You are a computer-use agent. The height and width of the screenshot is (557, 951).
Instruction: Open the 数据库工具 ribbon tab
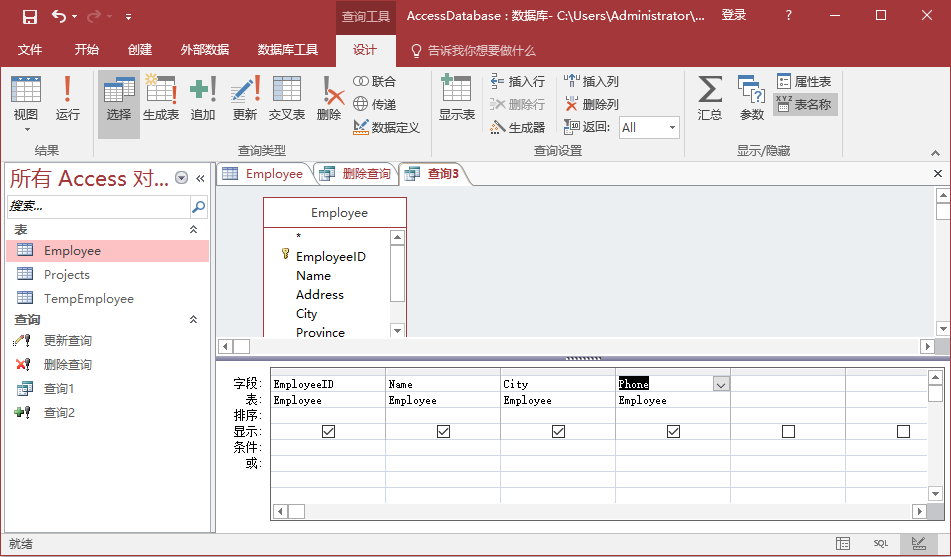tap(288, 50)
